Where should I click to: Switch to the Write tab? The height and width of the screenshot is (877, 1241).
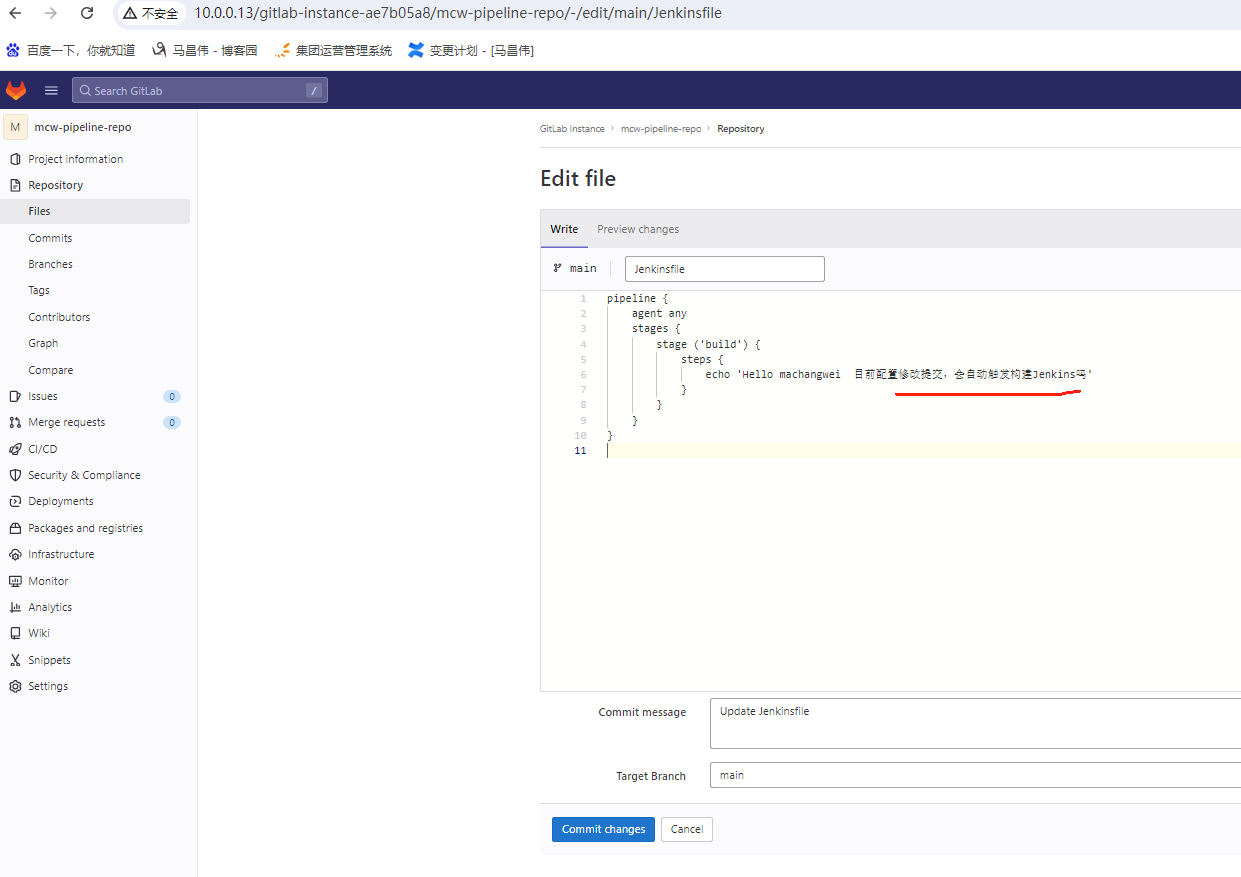(x=564, y=229)
